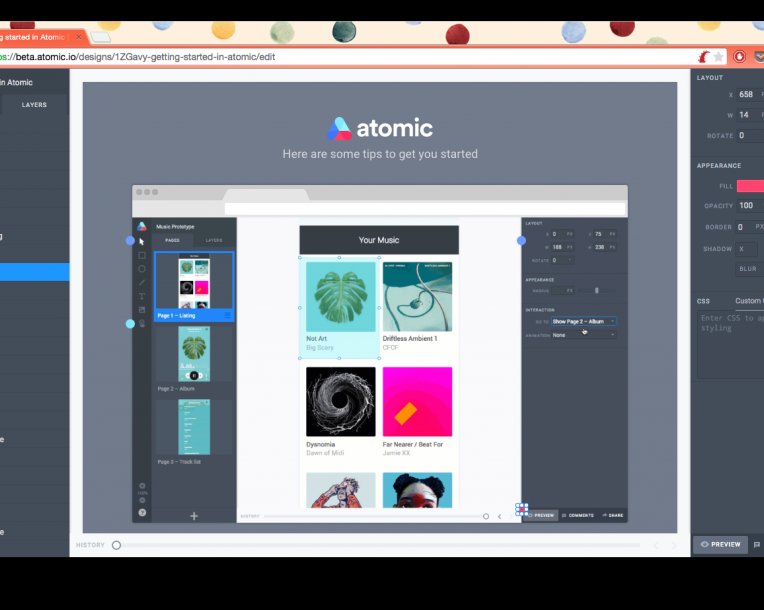The height and width of the screenshot is (610, 764).
Task: Switch to the illustration's LAYERS tab
Action: coord(214,240)
